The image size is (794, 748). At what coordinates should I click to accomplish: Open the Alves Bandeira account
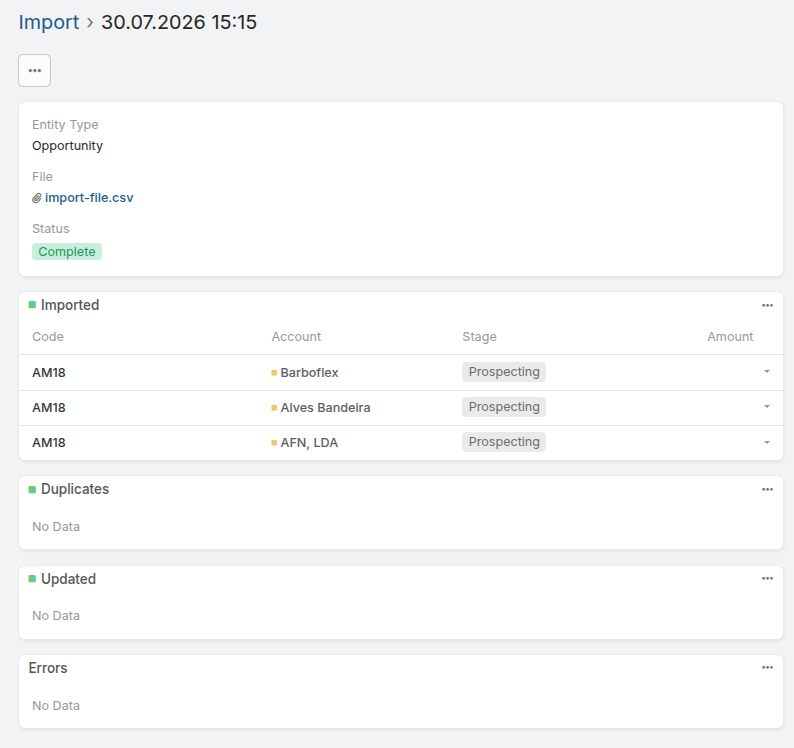pyautogui.click(x=326, y=408)
